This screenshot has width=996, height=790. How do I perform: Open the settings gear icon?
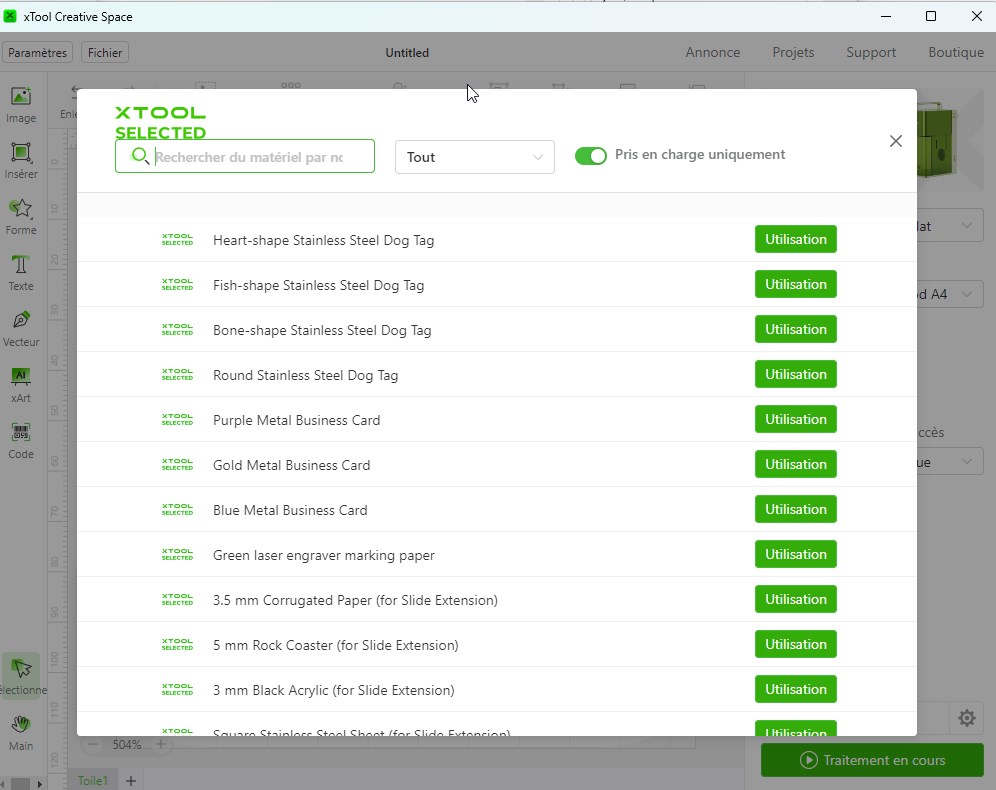[967, 718]
